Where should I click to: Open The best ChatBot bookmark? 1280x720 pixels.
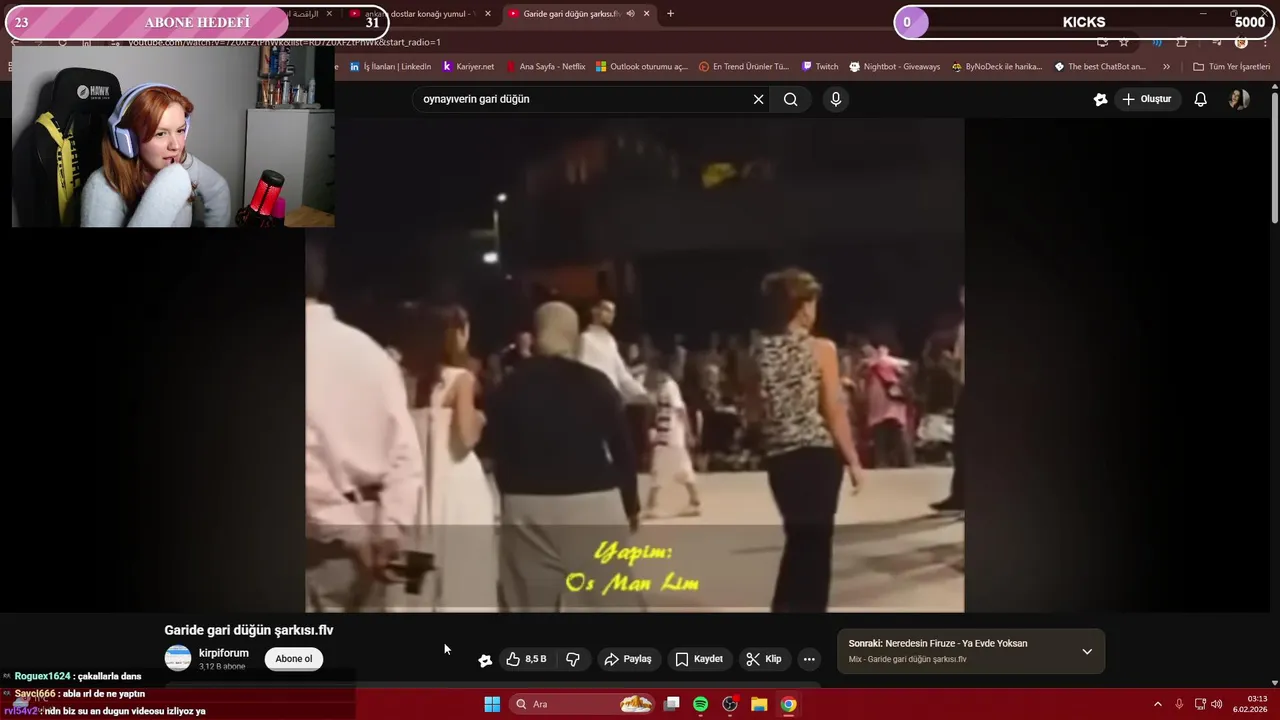pos(1100,67)
